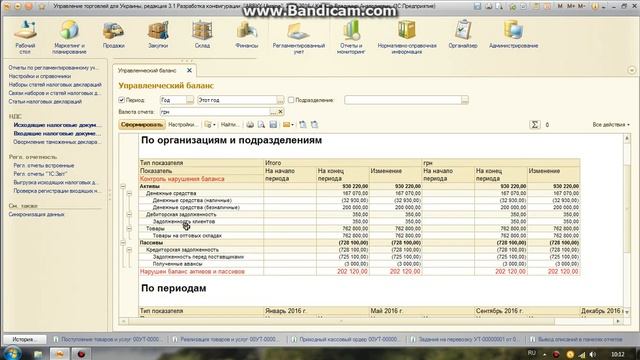Clear the Валюта отчета field
The image size is (640, 360).
point(280,111)
